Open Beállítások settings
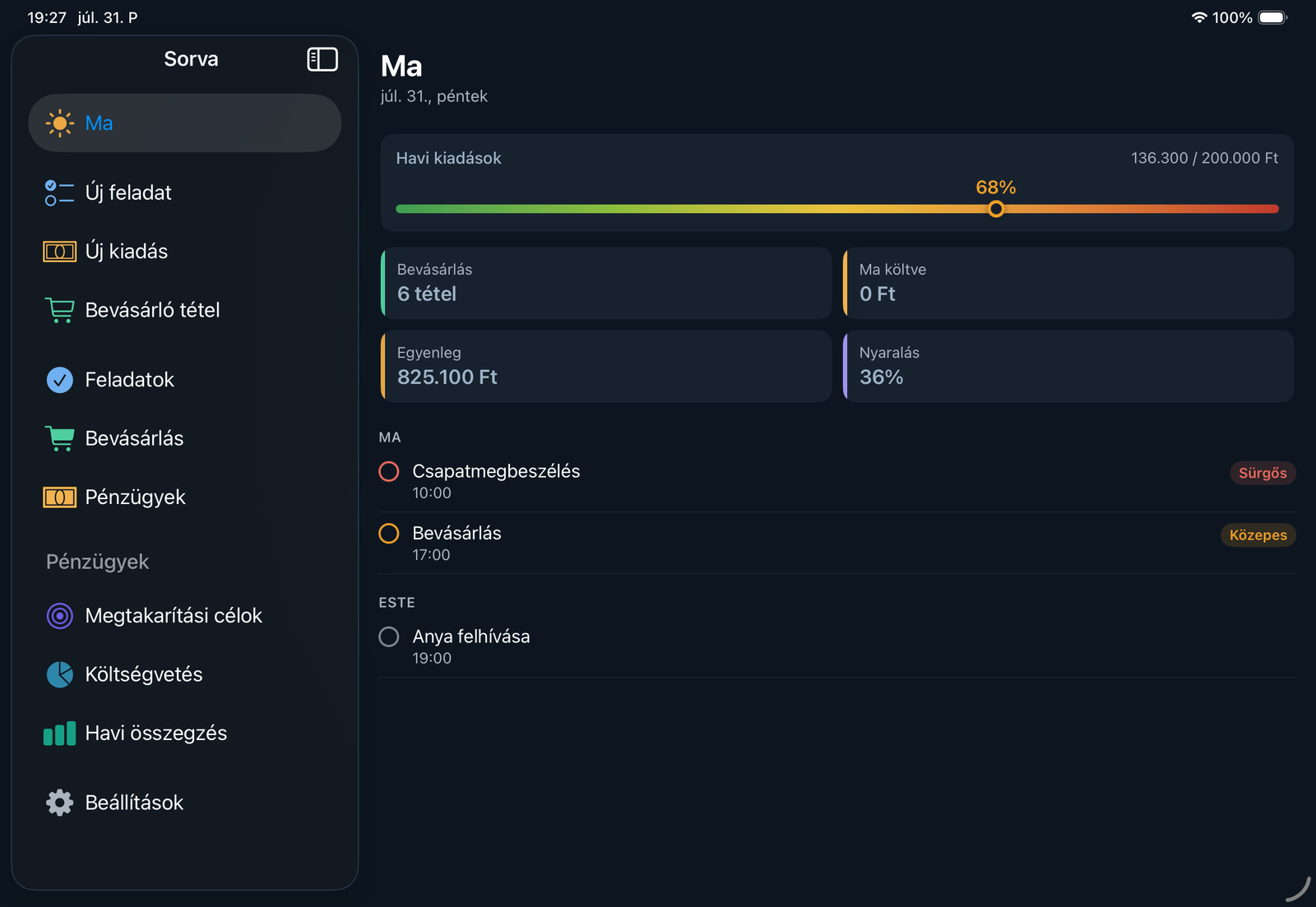 click(184, 803)
